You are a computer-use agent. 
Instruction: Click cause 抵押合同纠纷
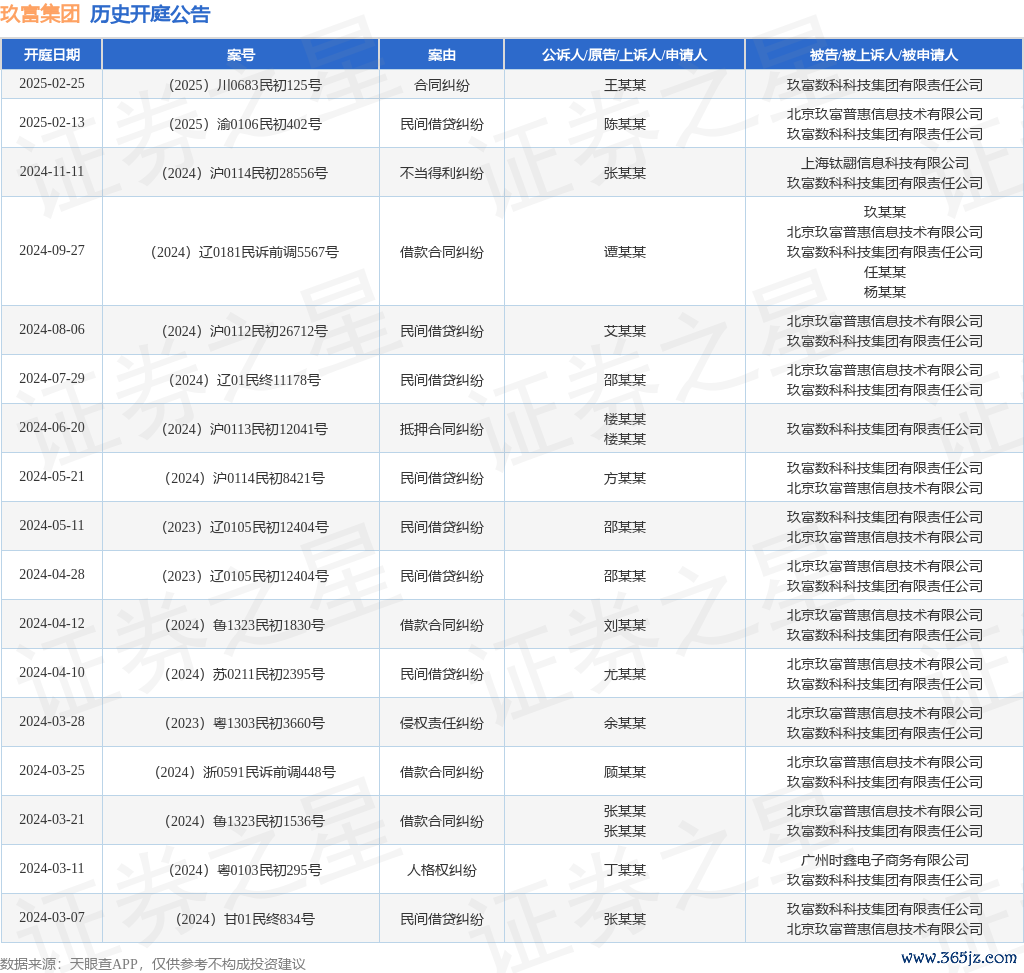(x=441, y=429)
